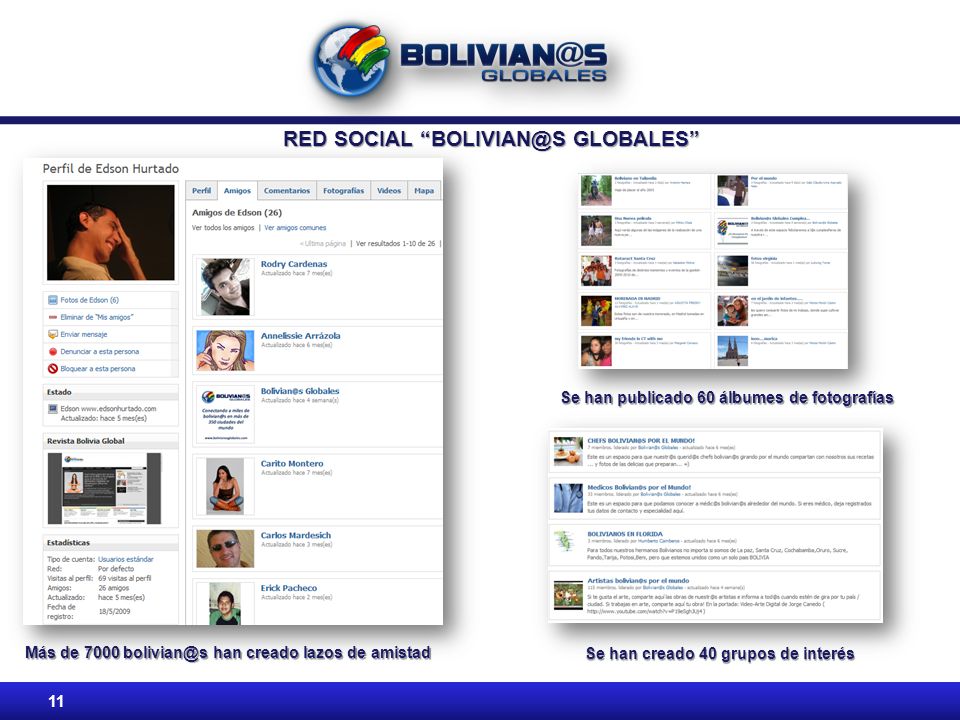Click Ver amigos comunes link
The width and height of the screenshot is (960, 720).
(x=295, y=228)
